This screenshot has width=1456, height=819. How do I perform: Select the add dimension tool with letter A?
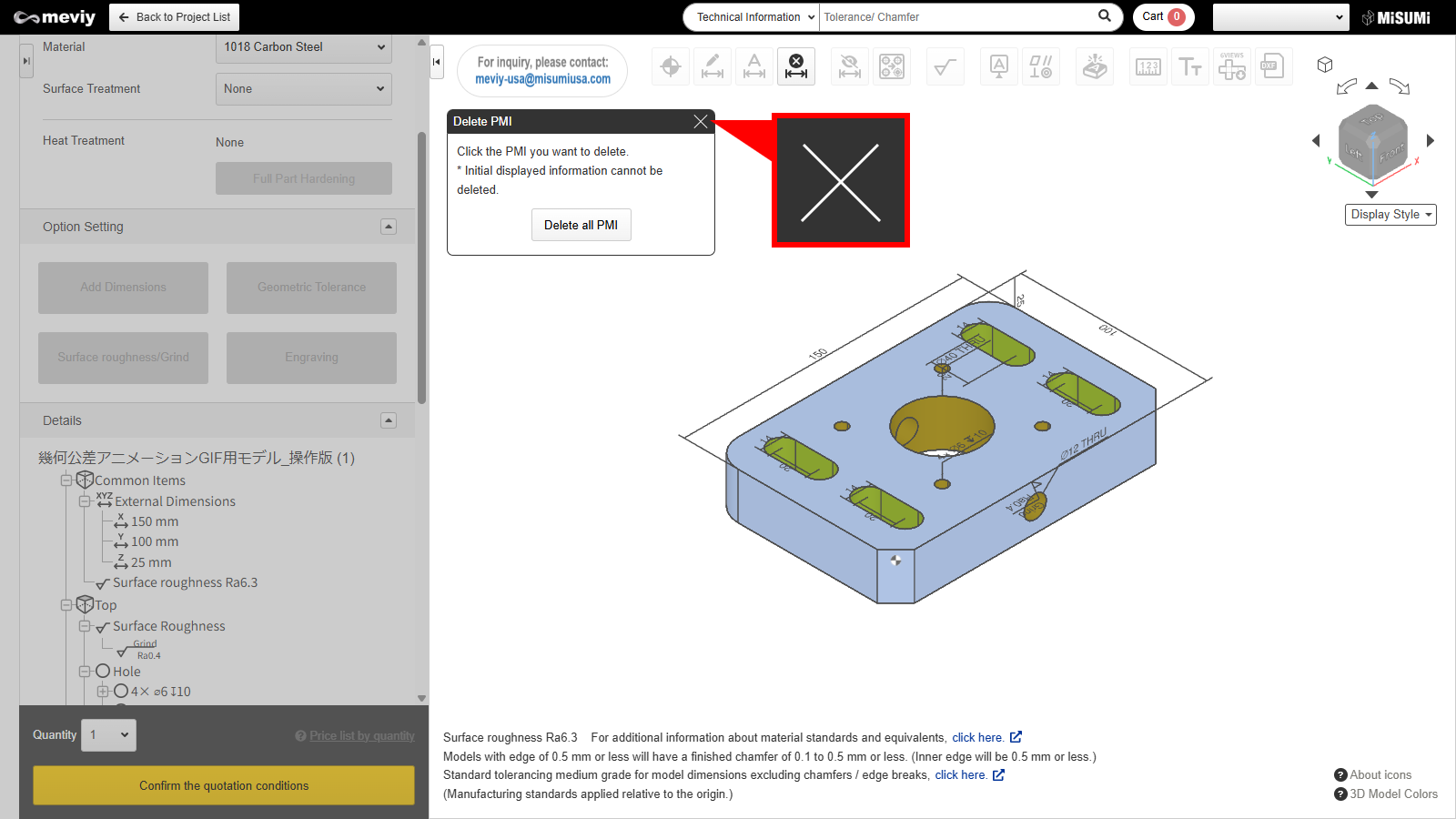[x=754, y=66]
